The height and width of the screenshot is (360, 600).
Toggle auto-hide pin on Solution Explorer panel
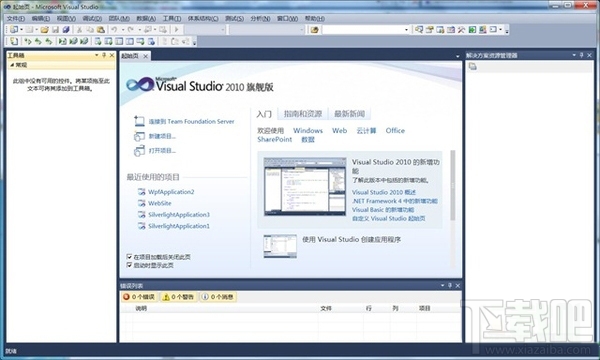581,55
